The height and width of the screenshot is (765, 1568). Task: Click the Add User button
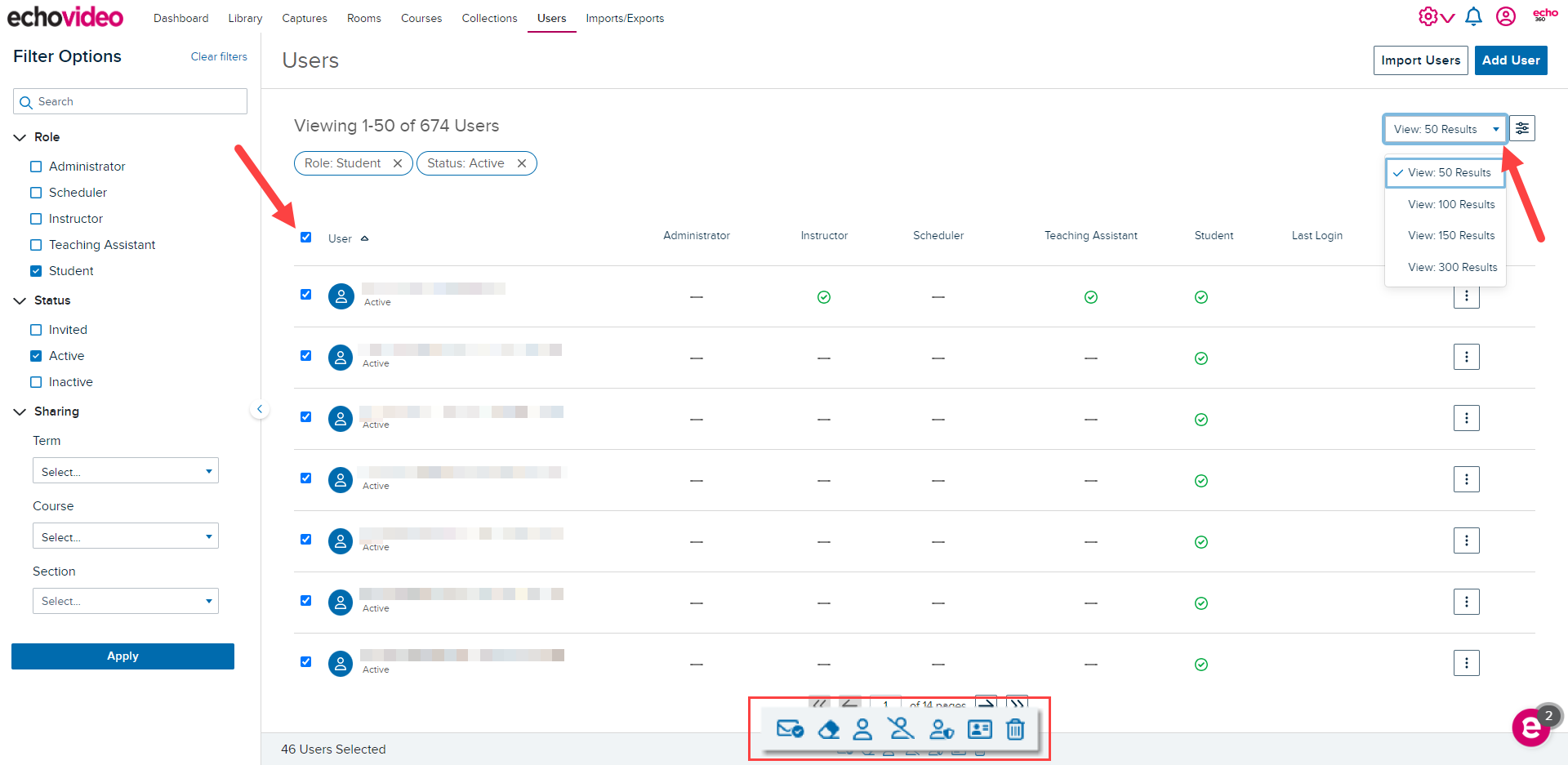pos(1510,60)
